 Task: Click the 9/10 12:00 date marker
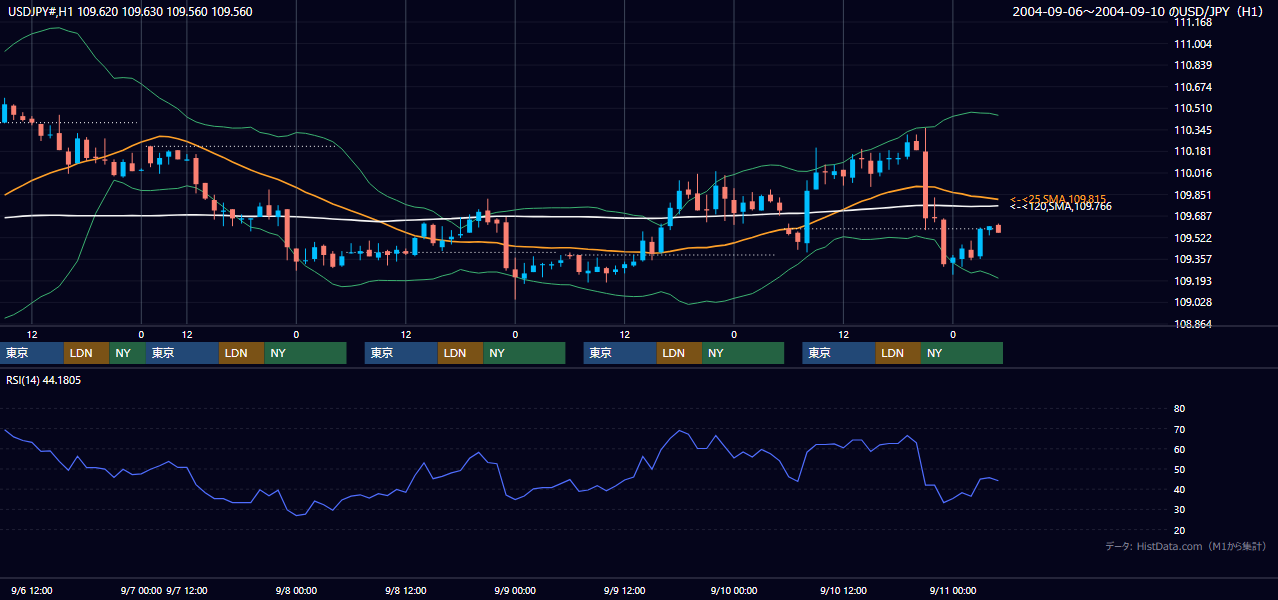(x=843, y=591)
